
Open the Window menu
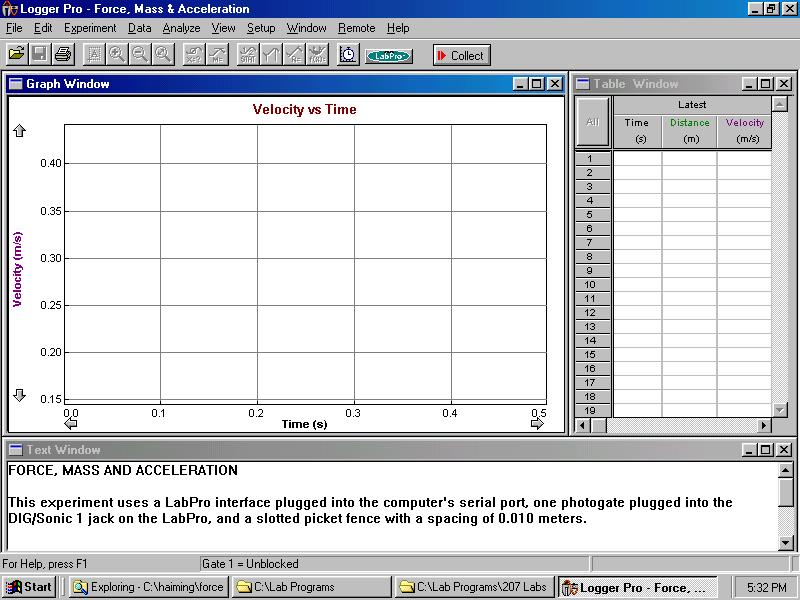pyautogui.click(x=306, y=28)
